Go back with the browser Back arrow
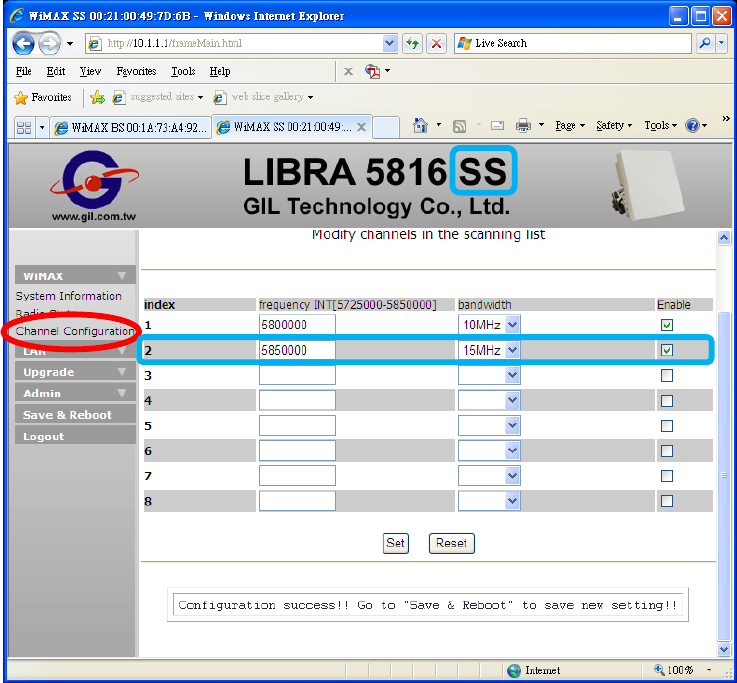The width and height of the screenshot is (737, 683). [23, 44]
